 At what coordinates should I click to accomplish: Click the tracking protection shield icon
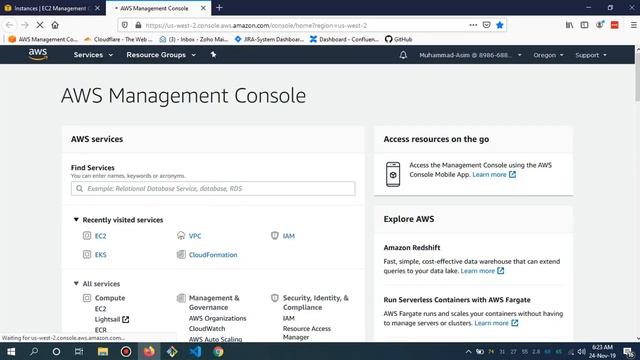tap(125, 25)
